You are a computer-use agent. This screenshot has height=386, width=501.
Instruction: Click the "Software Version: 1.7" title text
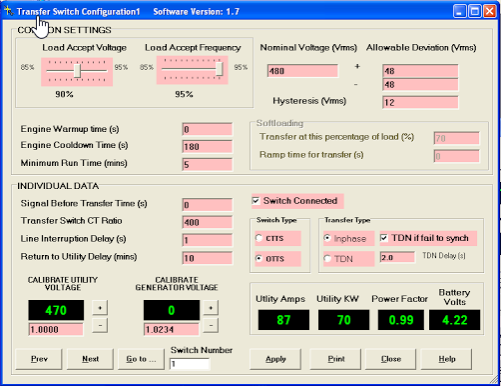click(196, 12)
